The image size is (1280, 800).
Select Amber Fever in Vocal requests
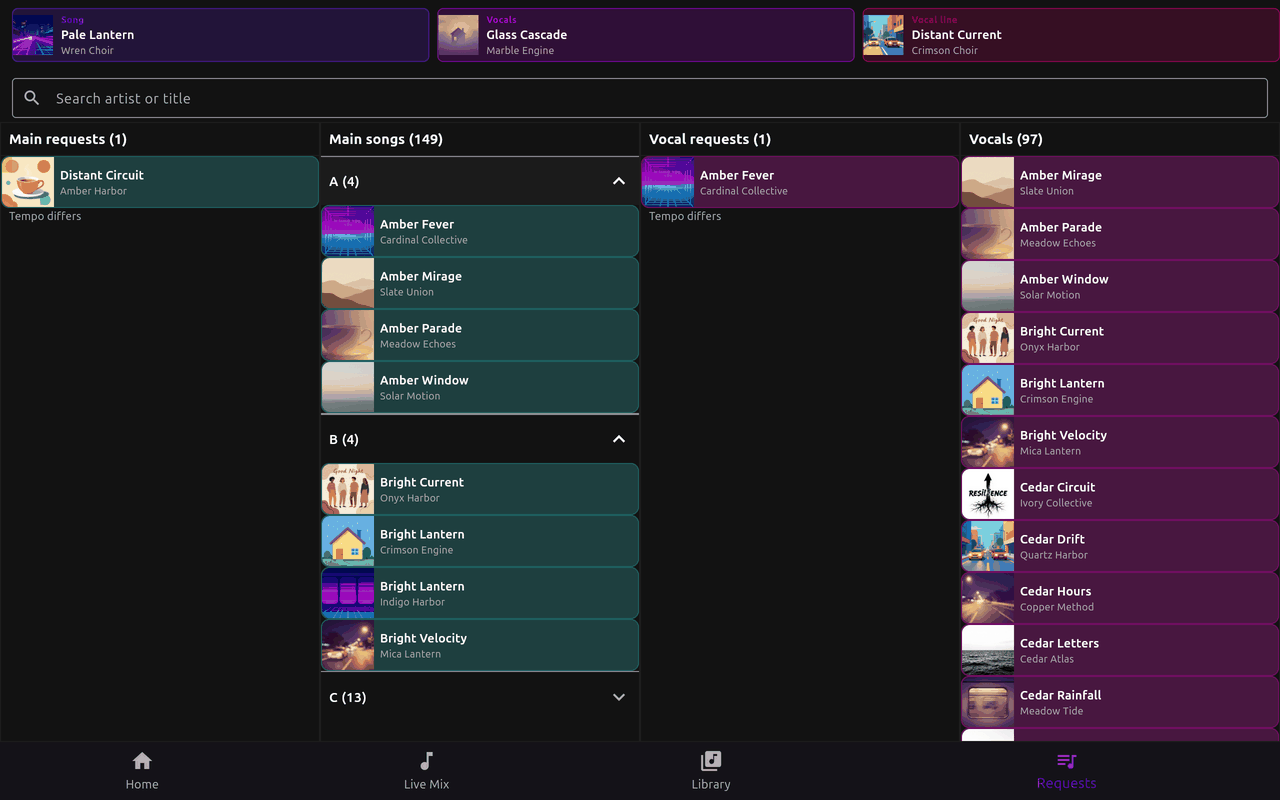[800, 182]
